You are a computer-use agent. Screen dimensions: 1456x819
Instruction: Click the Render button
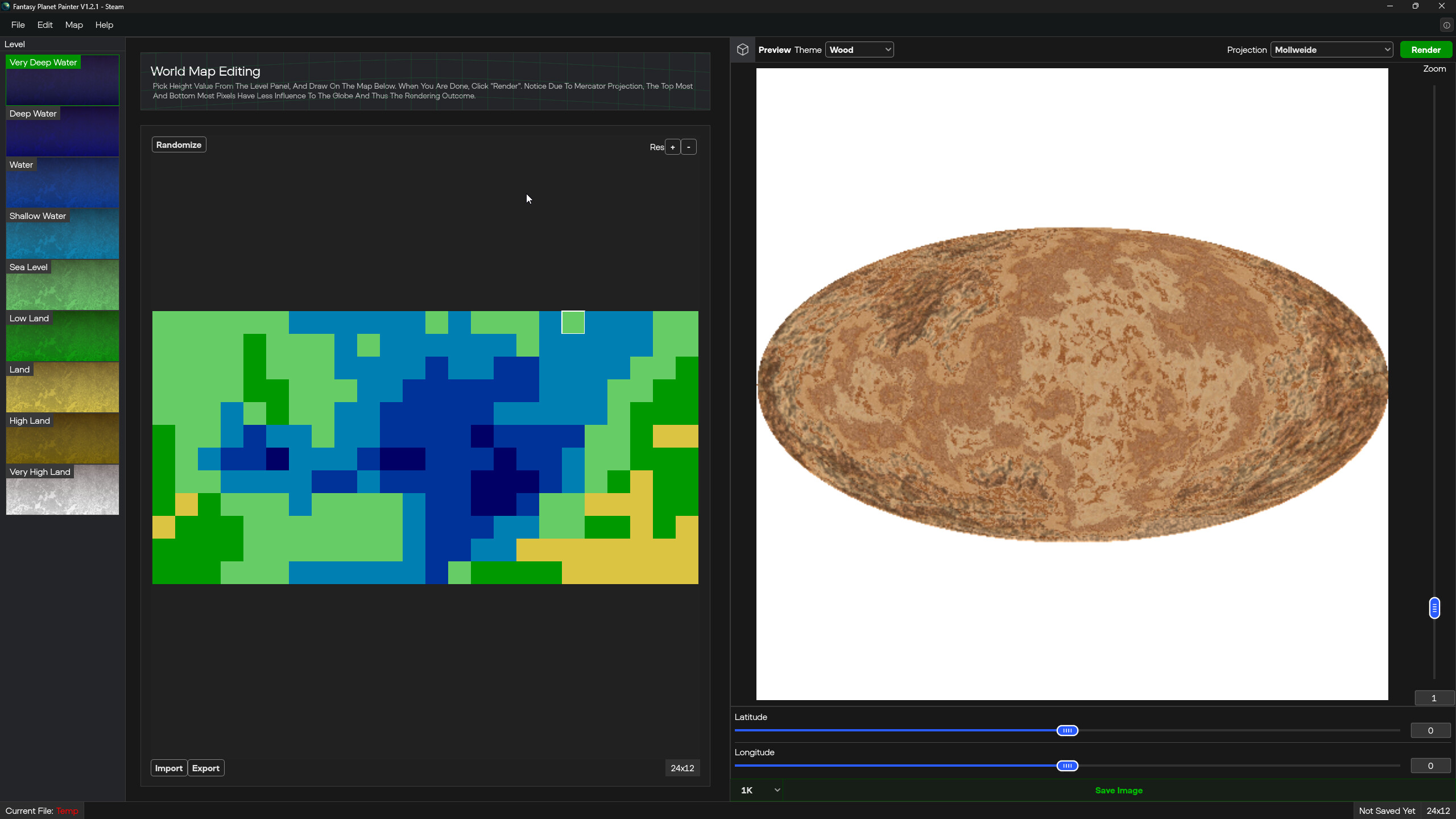[1426, 49]
